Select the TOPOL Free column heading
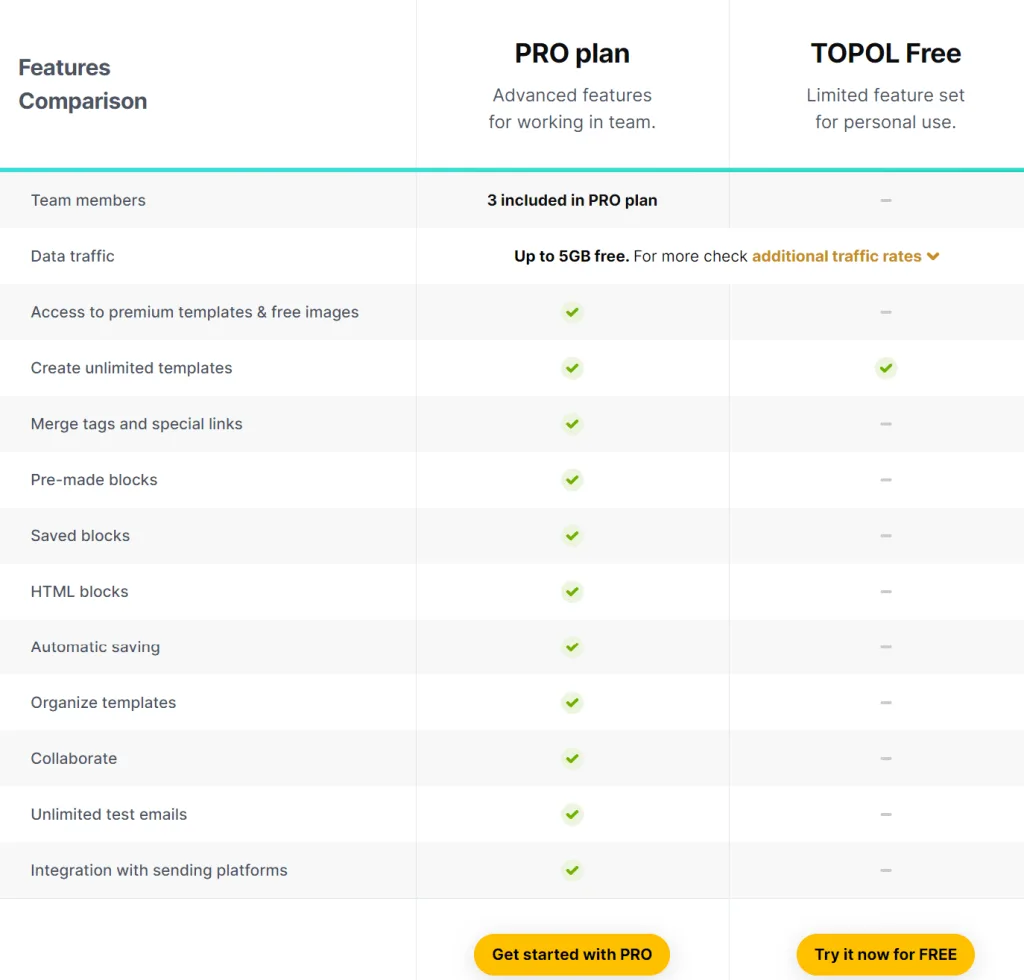The image size is (1024, 980). pos(886,54)
